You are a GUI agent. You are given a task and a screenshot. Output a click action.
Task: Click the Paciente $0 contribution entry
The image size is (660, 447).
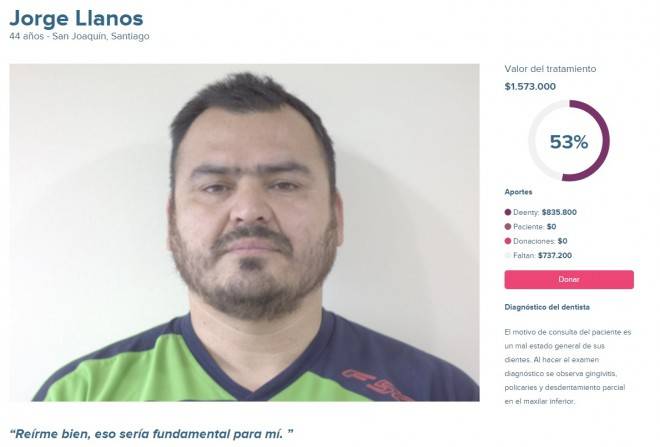click(535, 226)
